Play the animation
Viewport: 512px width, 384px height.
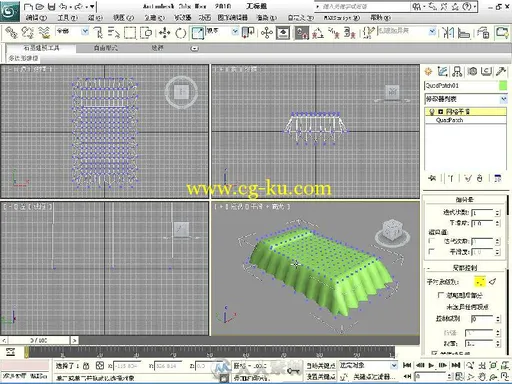point(431,365)
